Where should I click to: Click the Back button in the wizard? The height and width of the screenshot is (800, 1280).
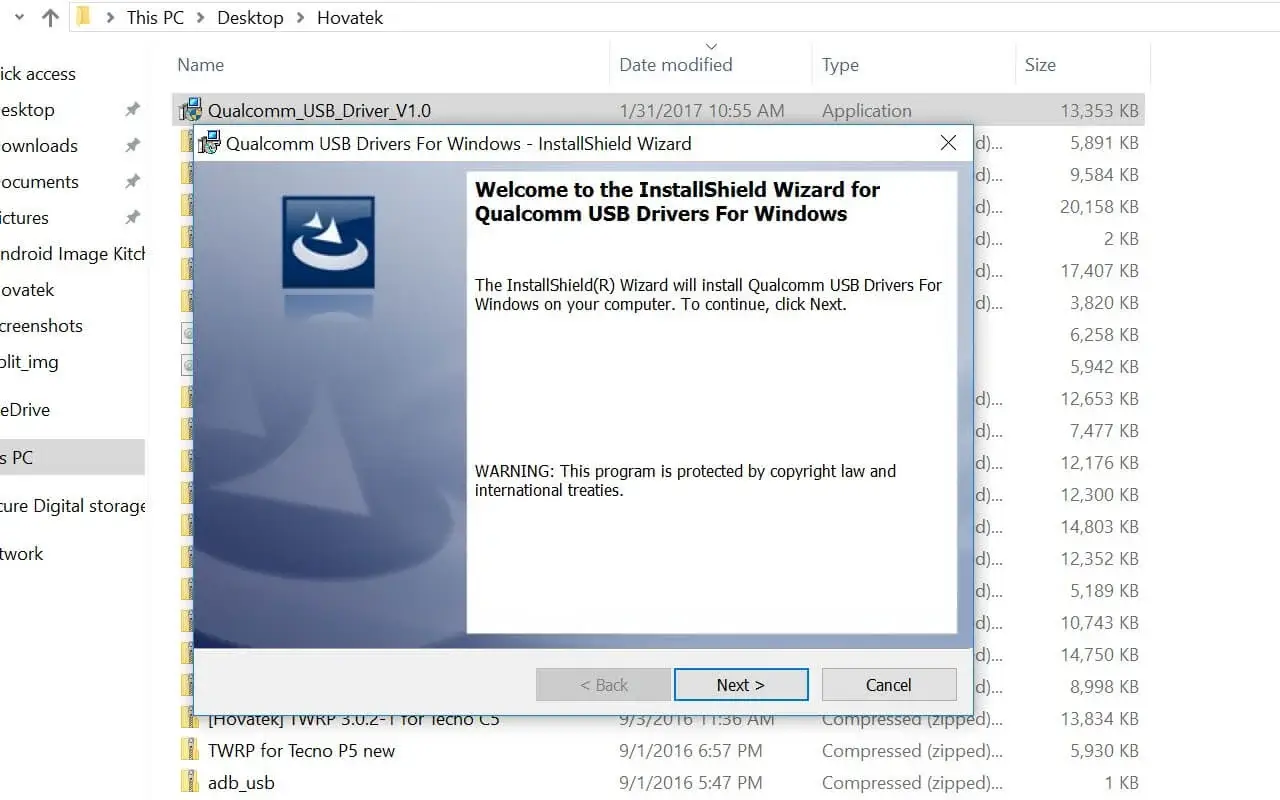602,684
